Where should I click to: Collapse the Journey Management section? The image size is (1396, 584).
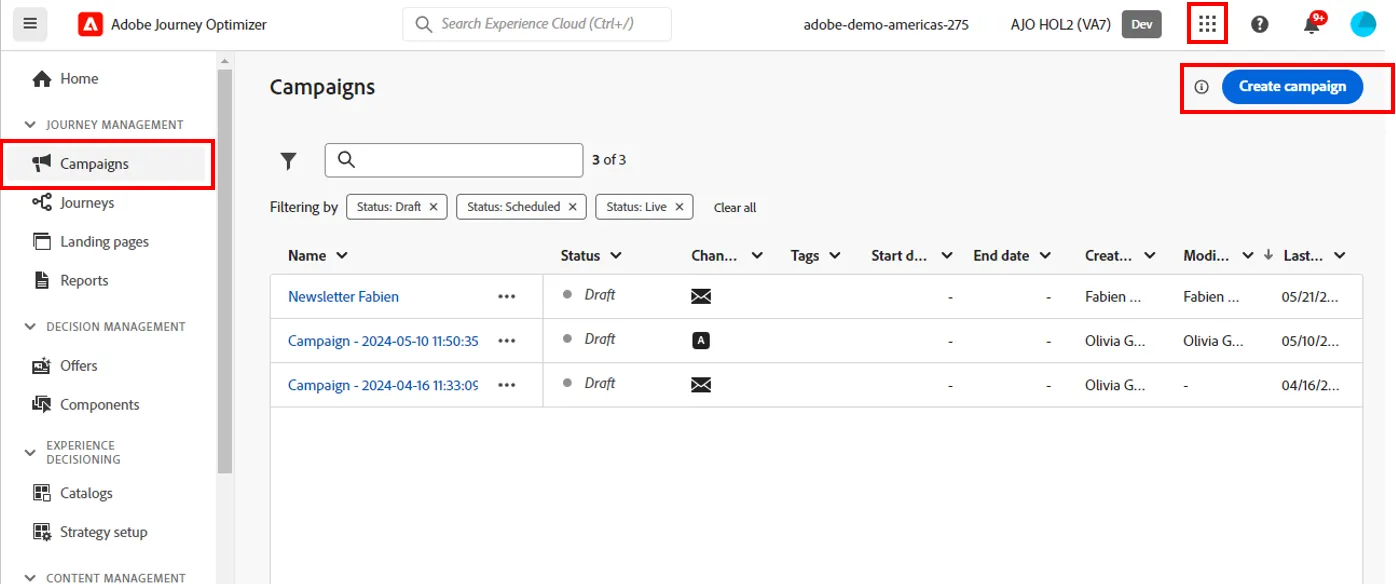[x=29, y=125]
